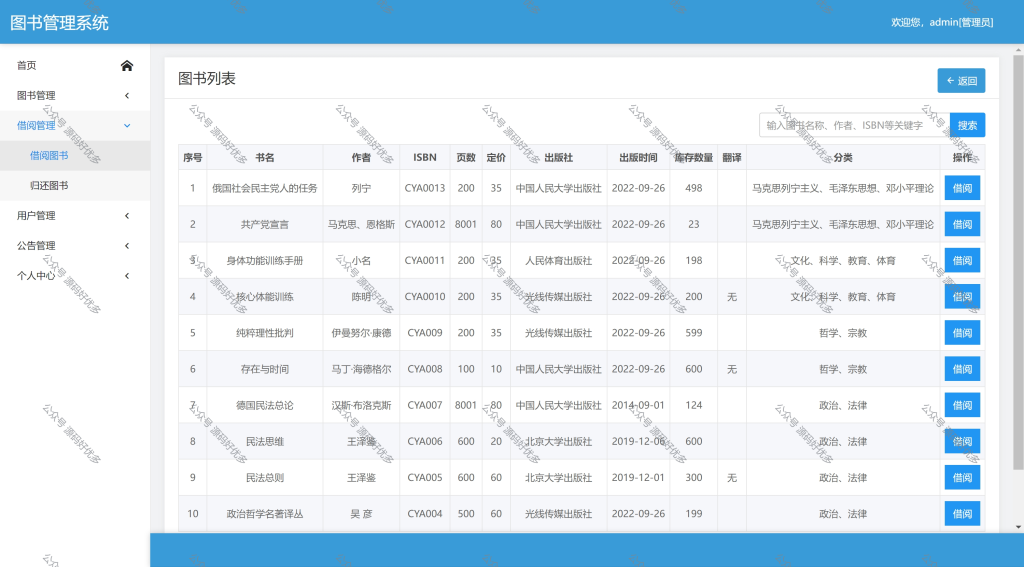Viewport: 1024px width, 567px height.
Task: Expand the 公告管理 menu chevron
Action: tap(127, 246)
